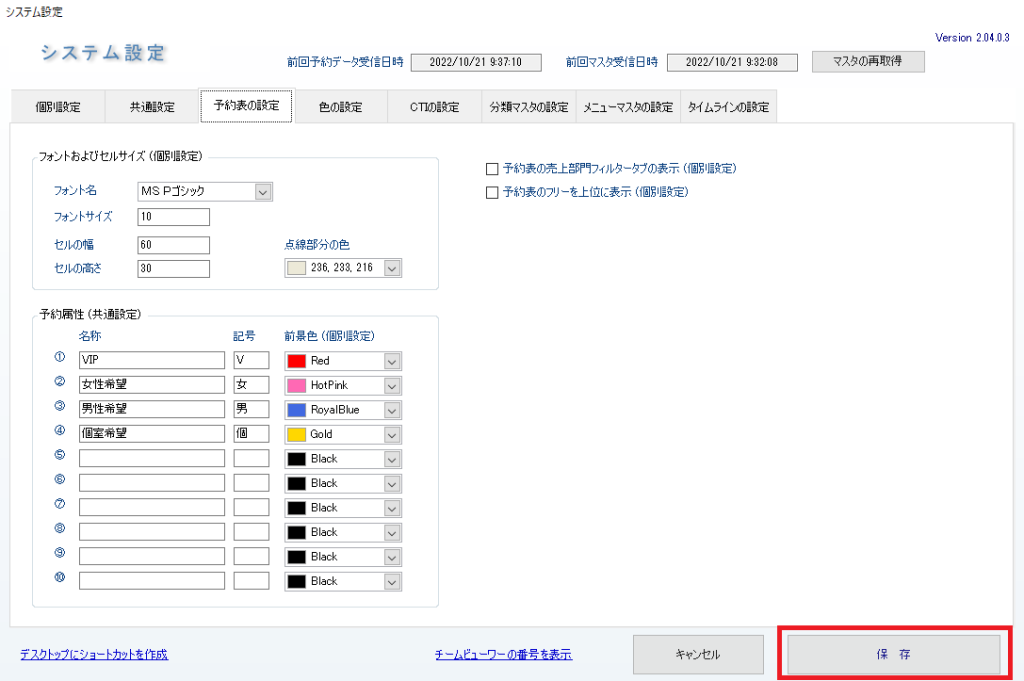Check 予約表の売上部門フィルタータブの表示 checkbox
The width and height of the screenshot is (1024, 681).
click(491, 169)
